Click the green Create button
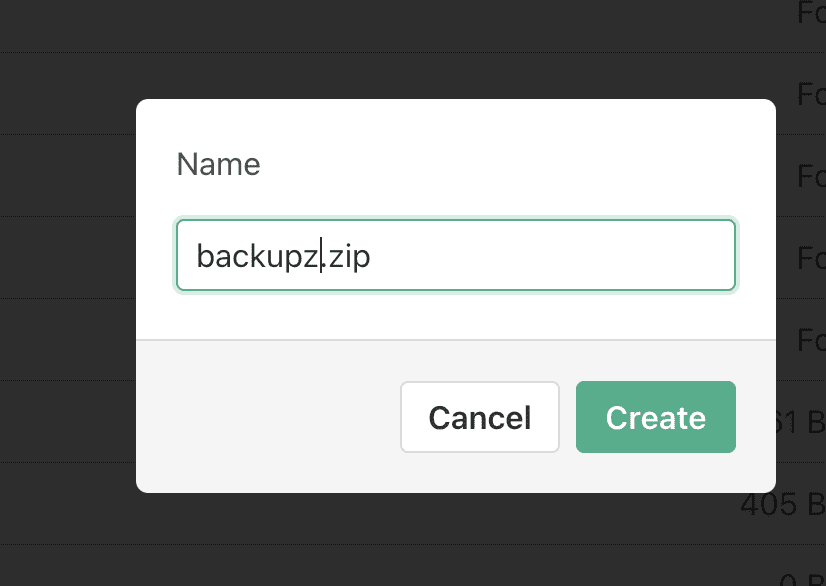Screen dimensions: 826x586 [656, 417]
